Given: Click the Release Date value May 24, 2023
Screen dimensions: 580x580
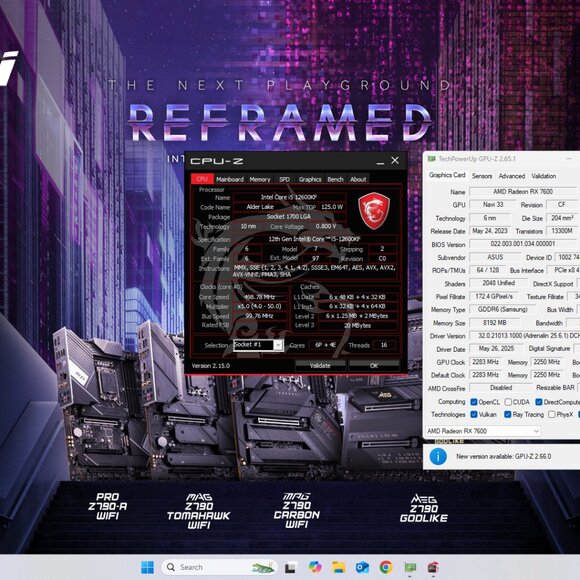Looking at the screenshot, I should pos(490,231).
